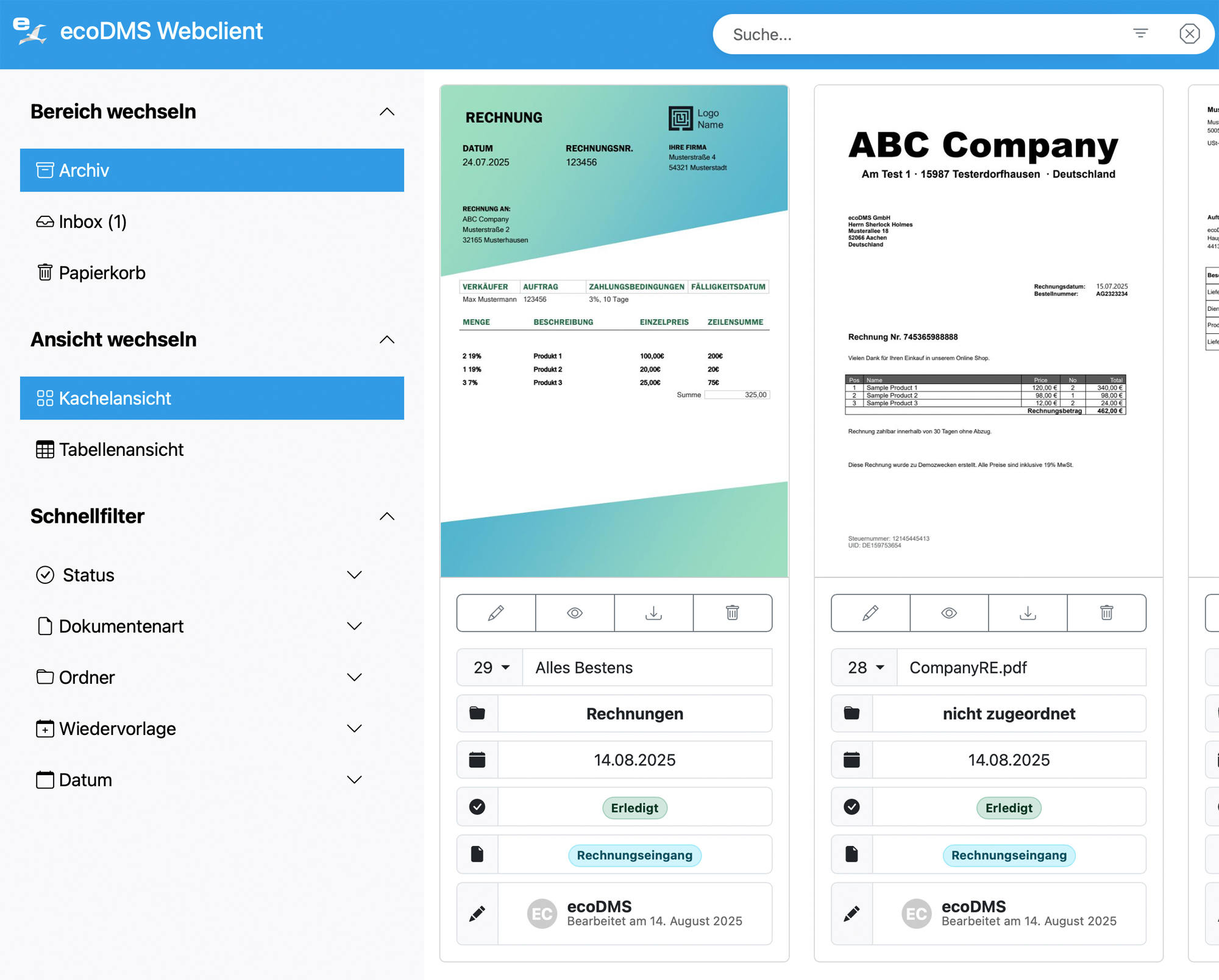
Task: Download the CompanyRE.pdf document
Action: (x=1028, y=612)
